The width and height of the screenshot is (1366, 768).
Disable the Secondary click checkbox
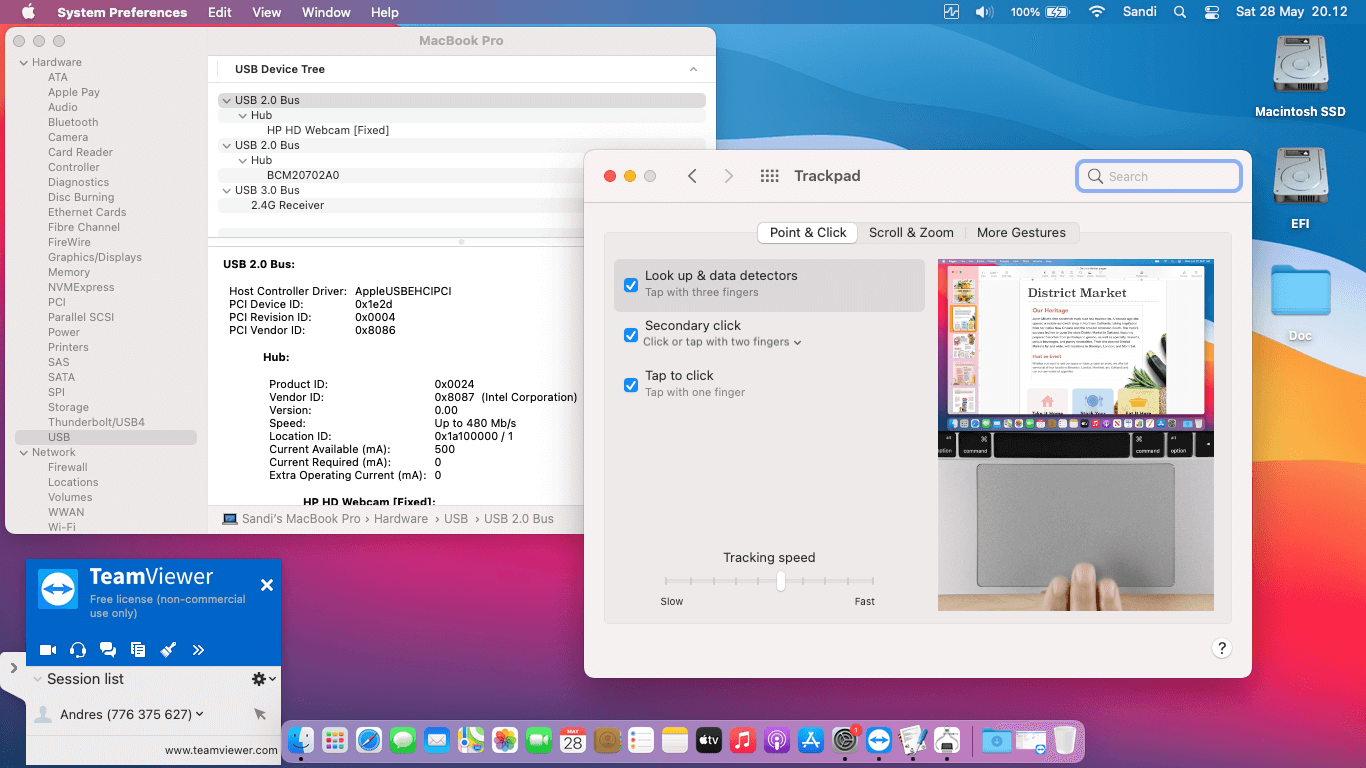631,335
